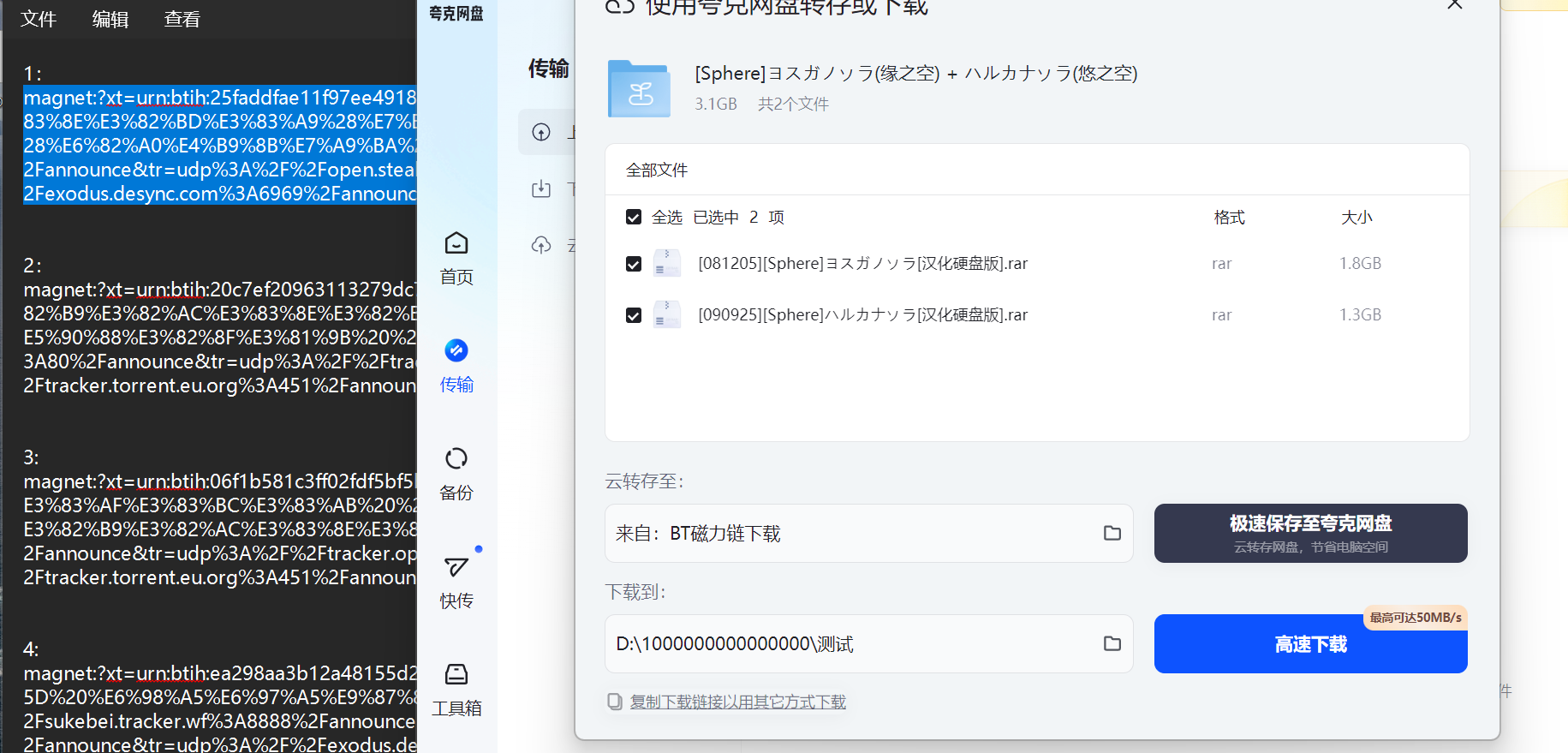Go to 首页 in the Quark sidebar

[x=456, y=259]
